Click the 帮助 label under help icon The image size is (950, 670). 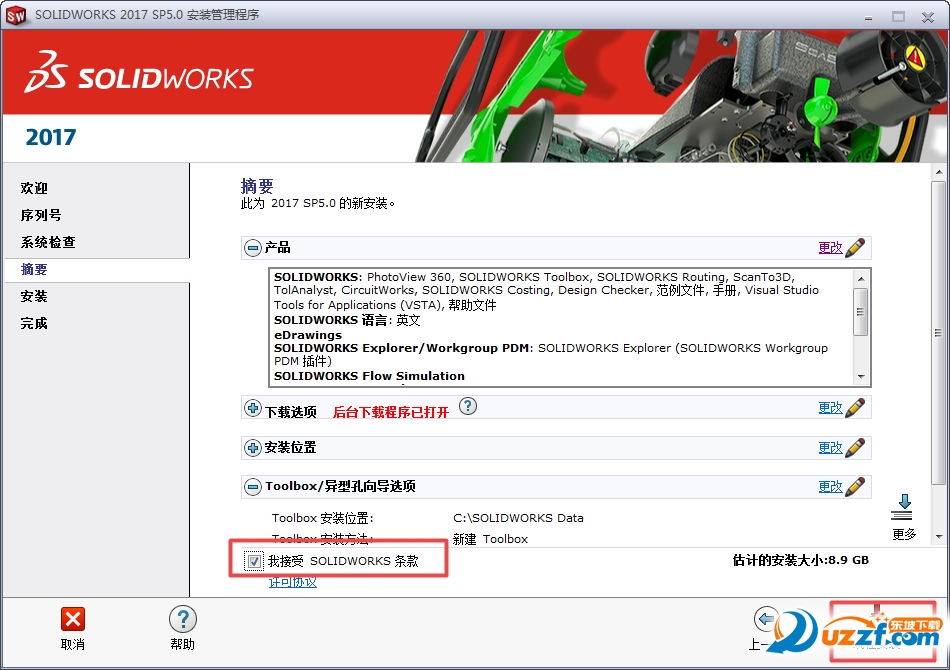coord(182,645)
